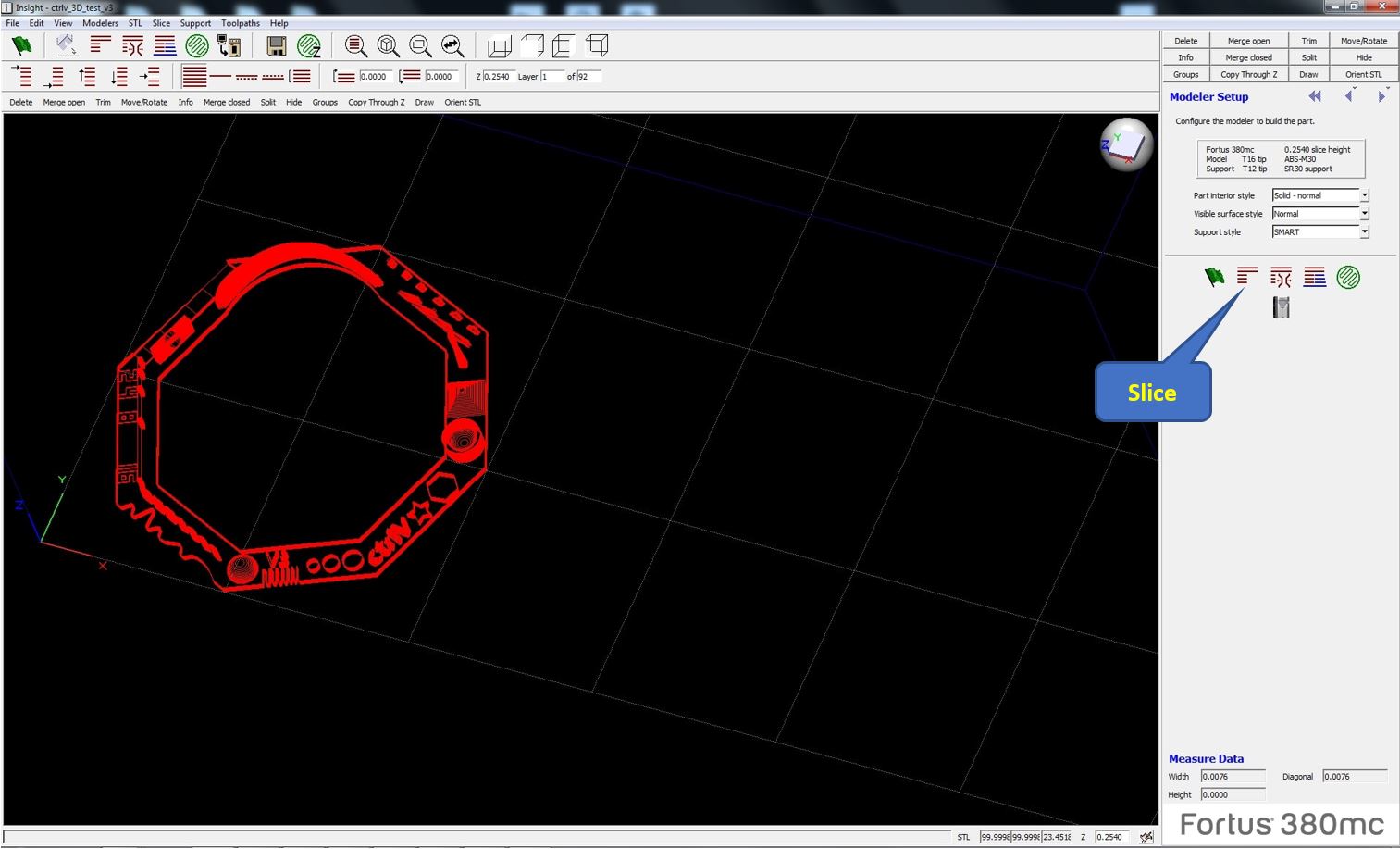Open the Modelers menu
The width and height of the screenshot is (1400, 849).
(100, 23)
